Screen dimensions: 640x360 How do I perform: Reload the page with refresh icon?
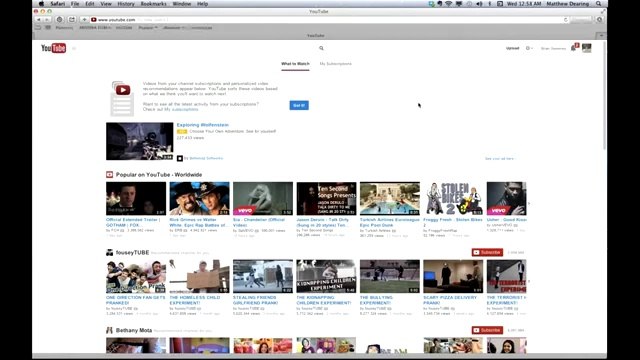566,20
